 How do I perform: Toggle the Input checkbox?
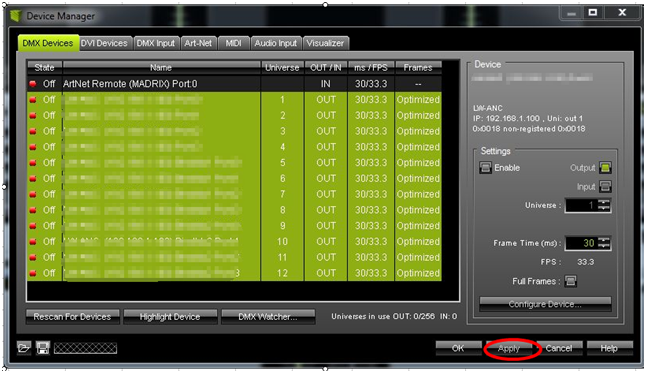(605, 186)
